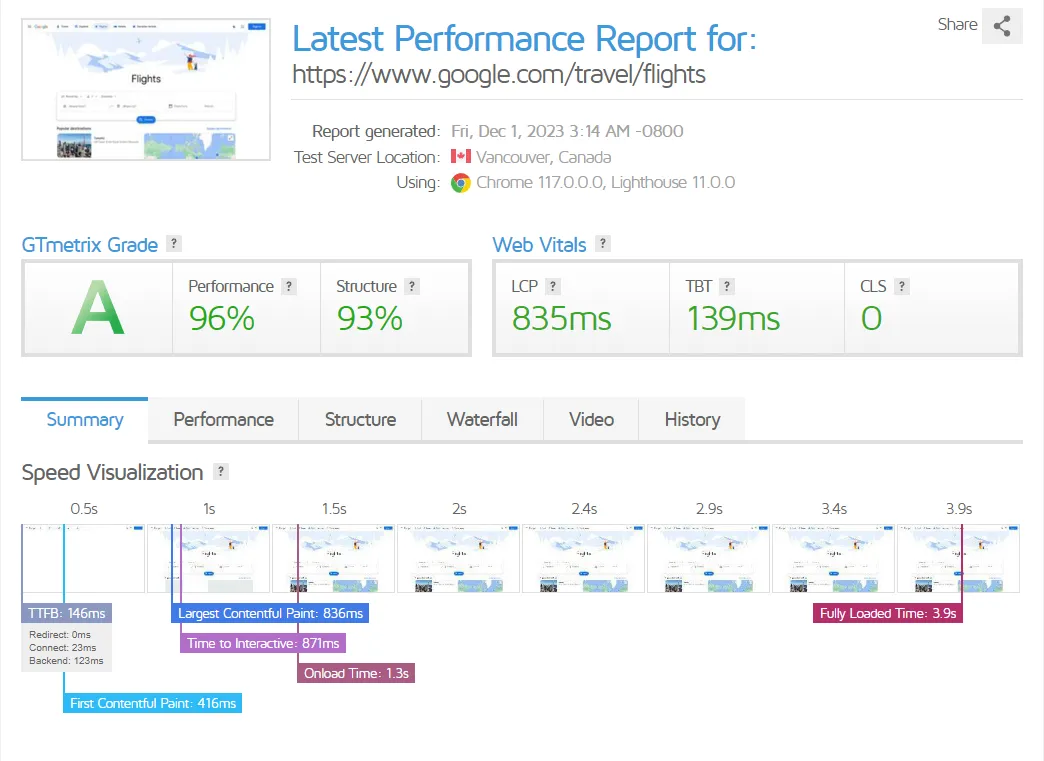Viewport: 1044px width, 761px height.
Task: Click the GTmetrix Grade heading
Action: tap(90, 245)
